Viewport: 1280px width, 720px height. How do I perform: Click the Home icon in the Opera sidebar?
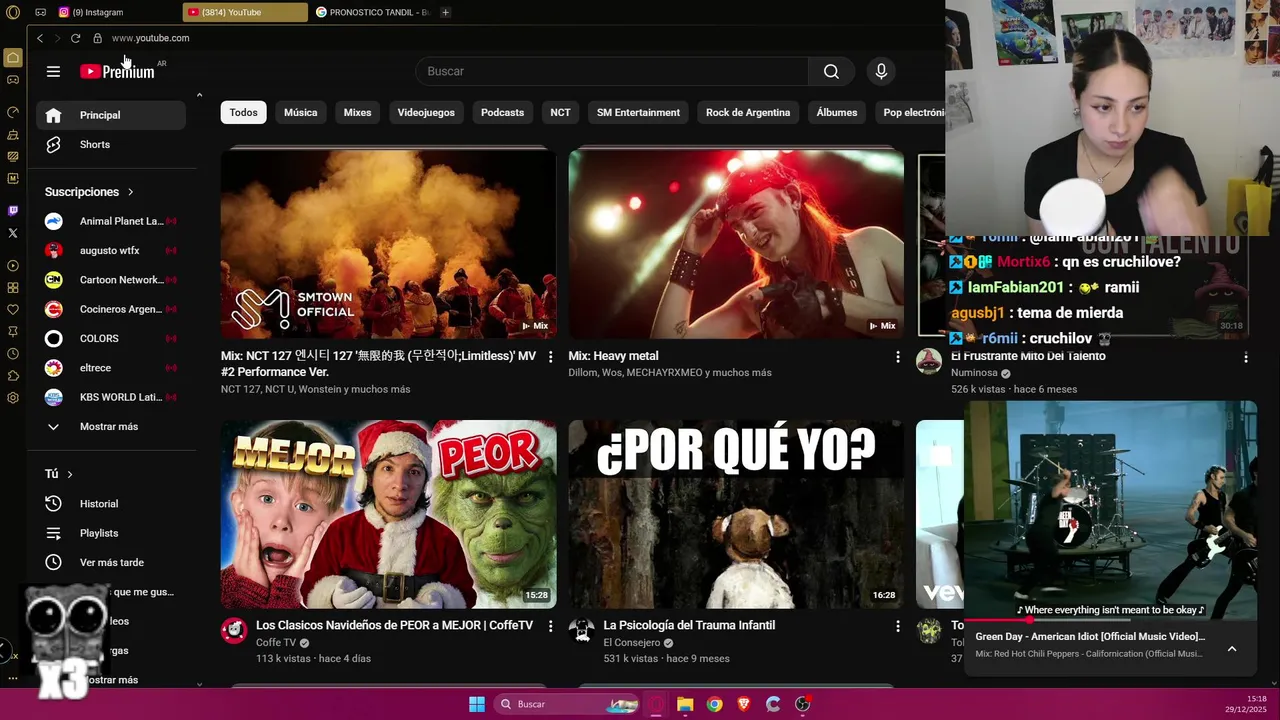13,57
